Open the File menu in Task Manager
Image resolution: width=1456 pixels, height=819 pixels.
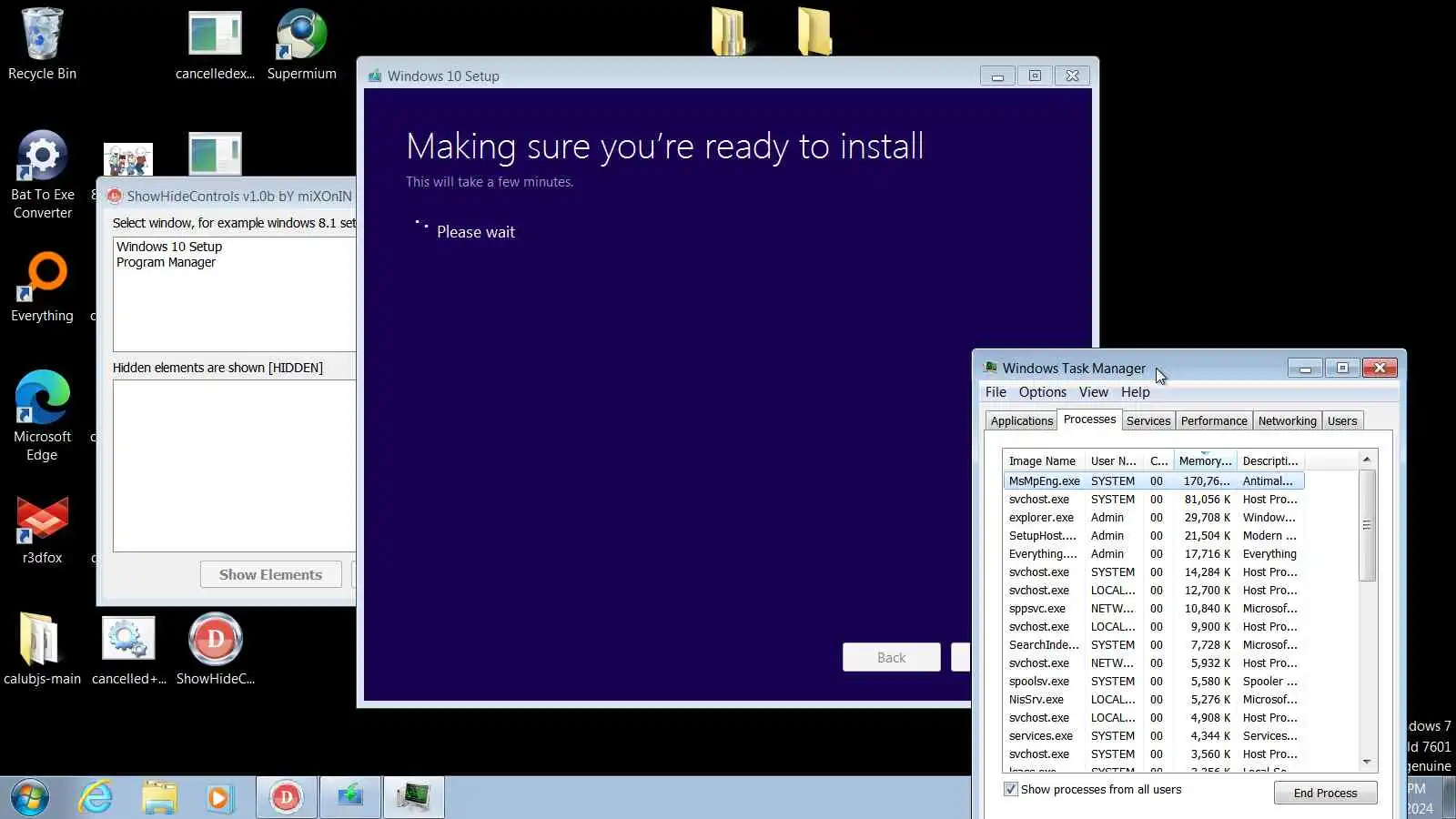[x=996, y=392]
